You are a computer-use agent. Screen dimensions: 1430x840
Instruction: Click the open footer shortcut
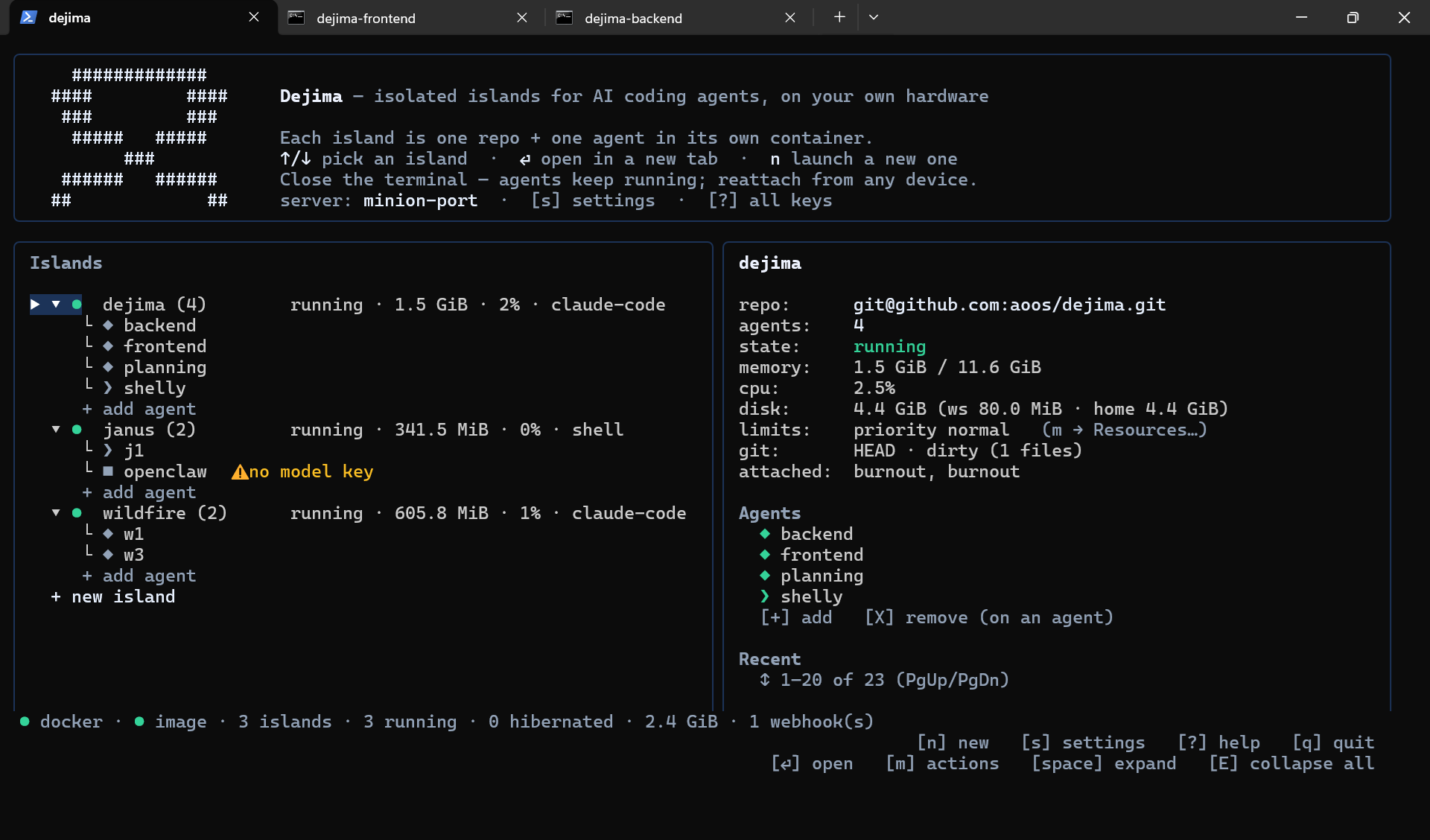pos(812,763)
